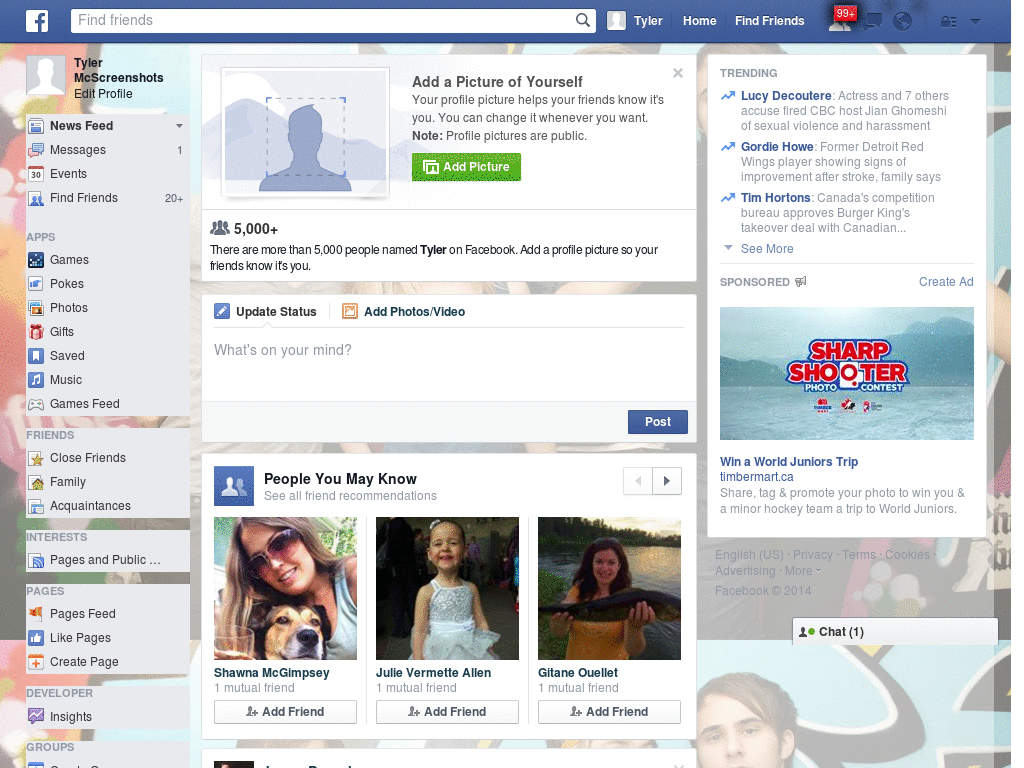Select Add Photos/Video tab

[x=404, y=312]
